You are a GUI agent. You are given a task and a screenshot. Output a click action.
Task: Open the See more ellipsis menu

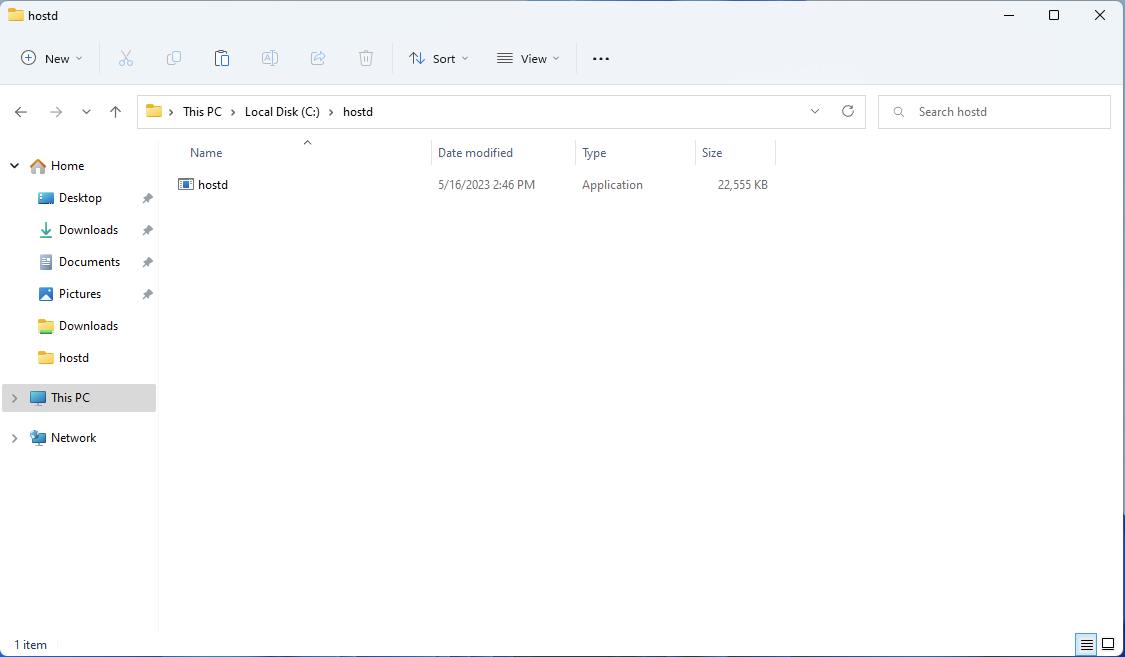tap(601, 59)
